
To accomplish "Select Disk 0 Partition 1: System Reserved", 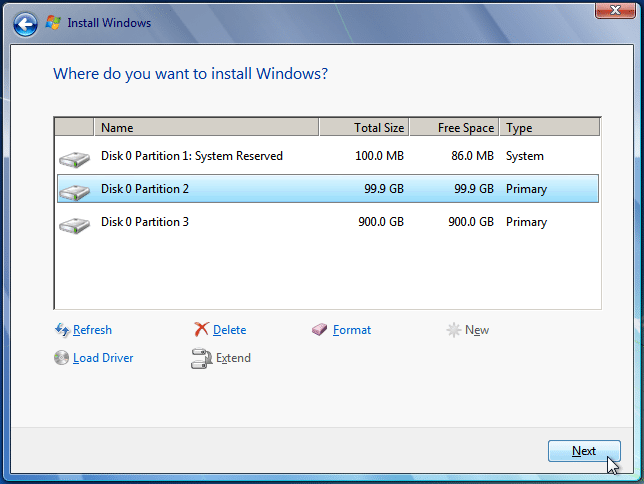I will click(192, 156).
